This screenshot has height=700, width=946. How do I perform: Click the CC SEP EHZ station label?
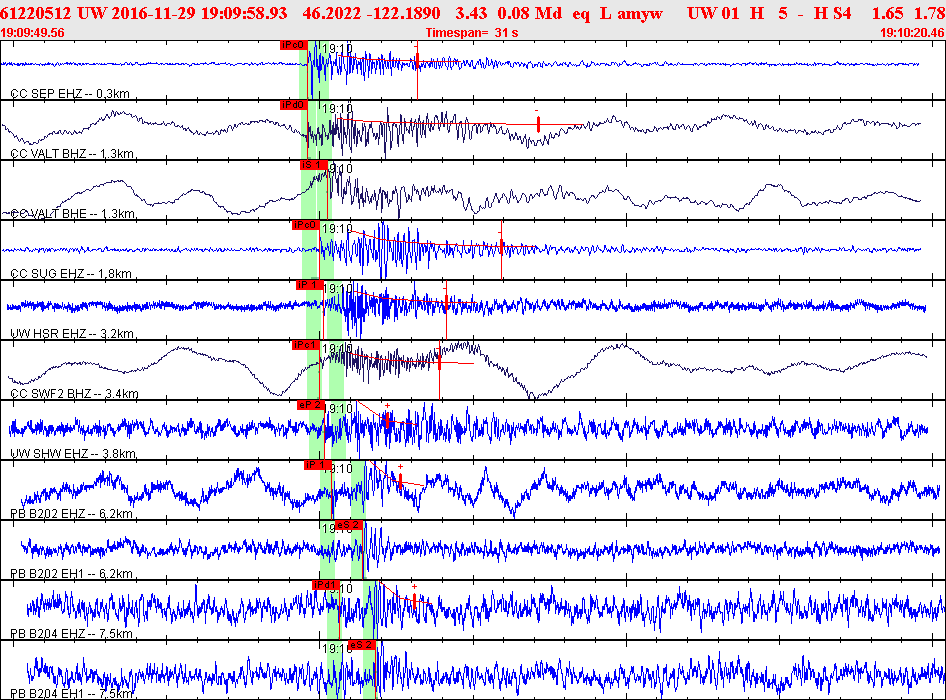pyautogui.click(x=70, y=94)
